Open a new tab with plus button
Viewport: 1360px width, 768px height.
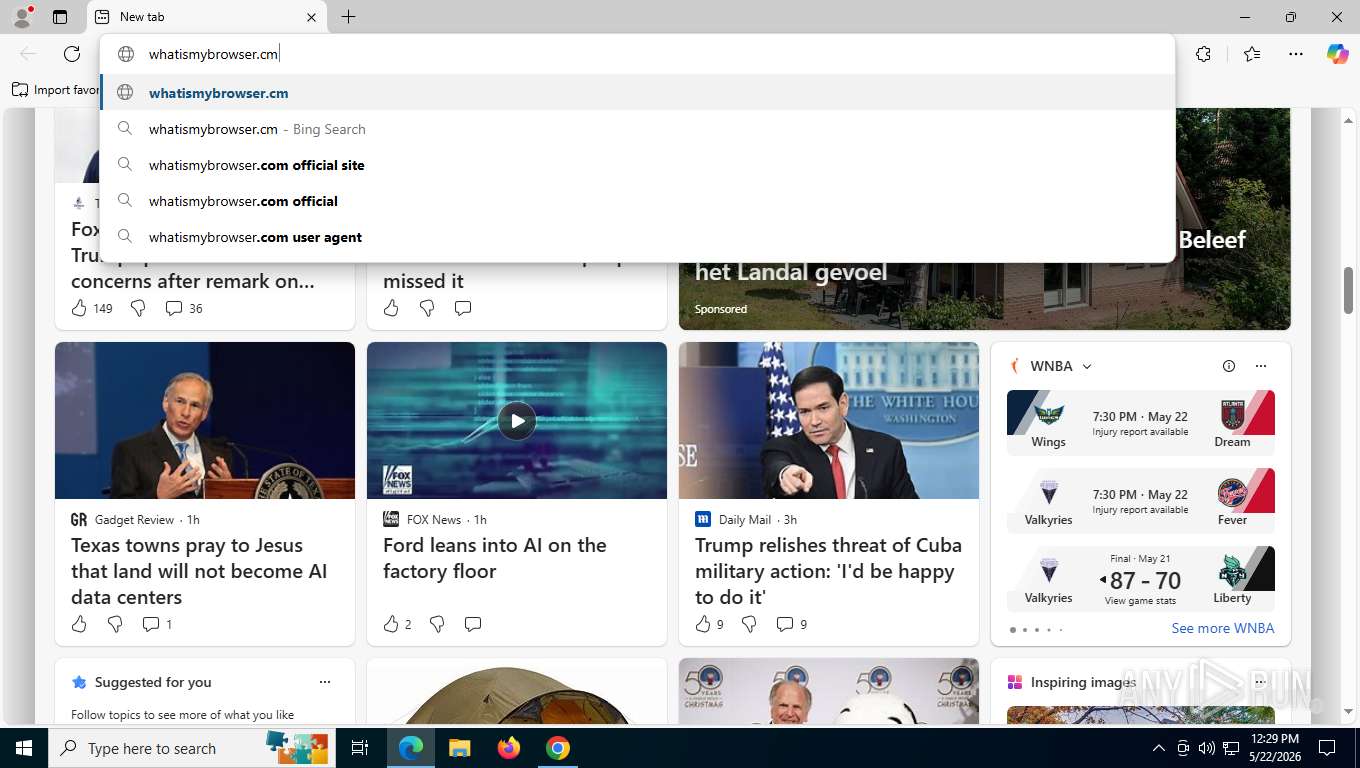(x=348, y=17)
